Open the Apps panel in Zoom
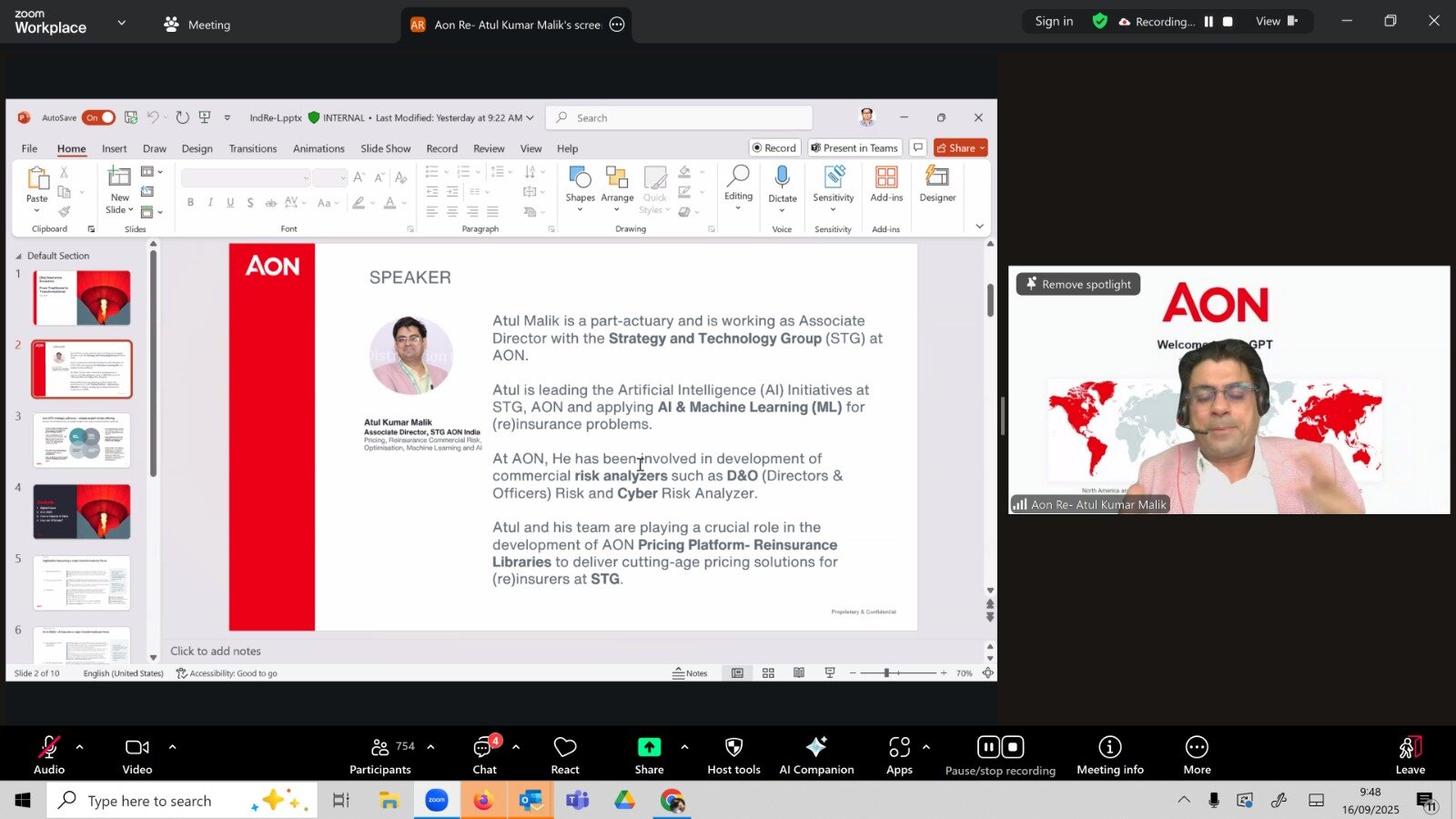The width and height of the screenshot is (1456, 819). 899,755
